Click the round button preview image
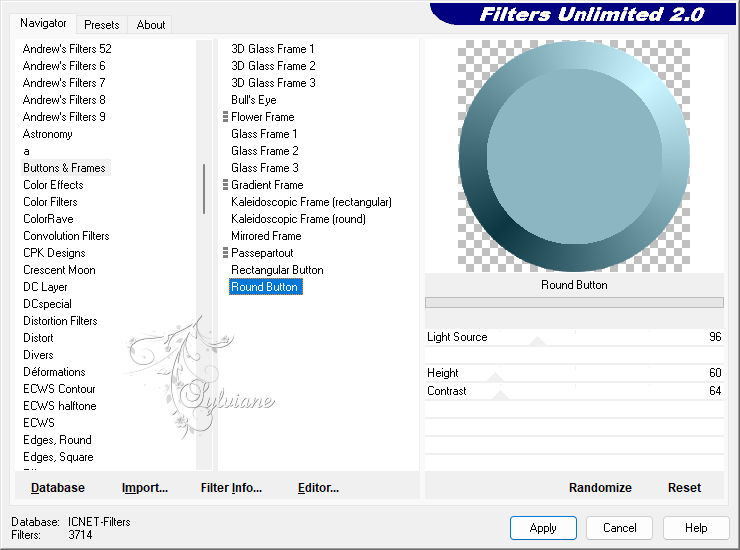This screenshot has width=740, height=550. pyautogui.click(x=574, y=156)
